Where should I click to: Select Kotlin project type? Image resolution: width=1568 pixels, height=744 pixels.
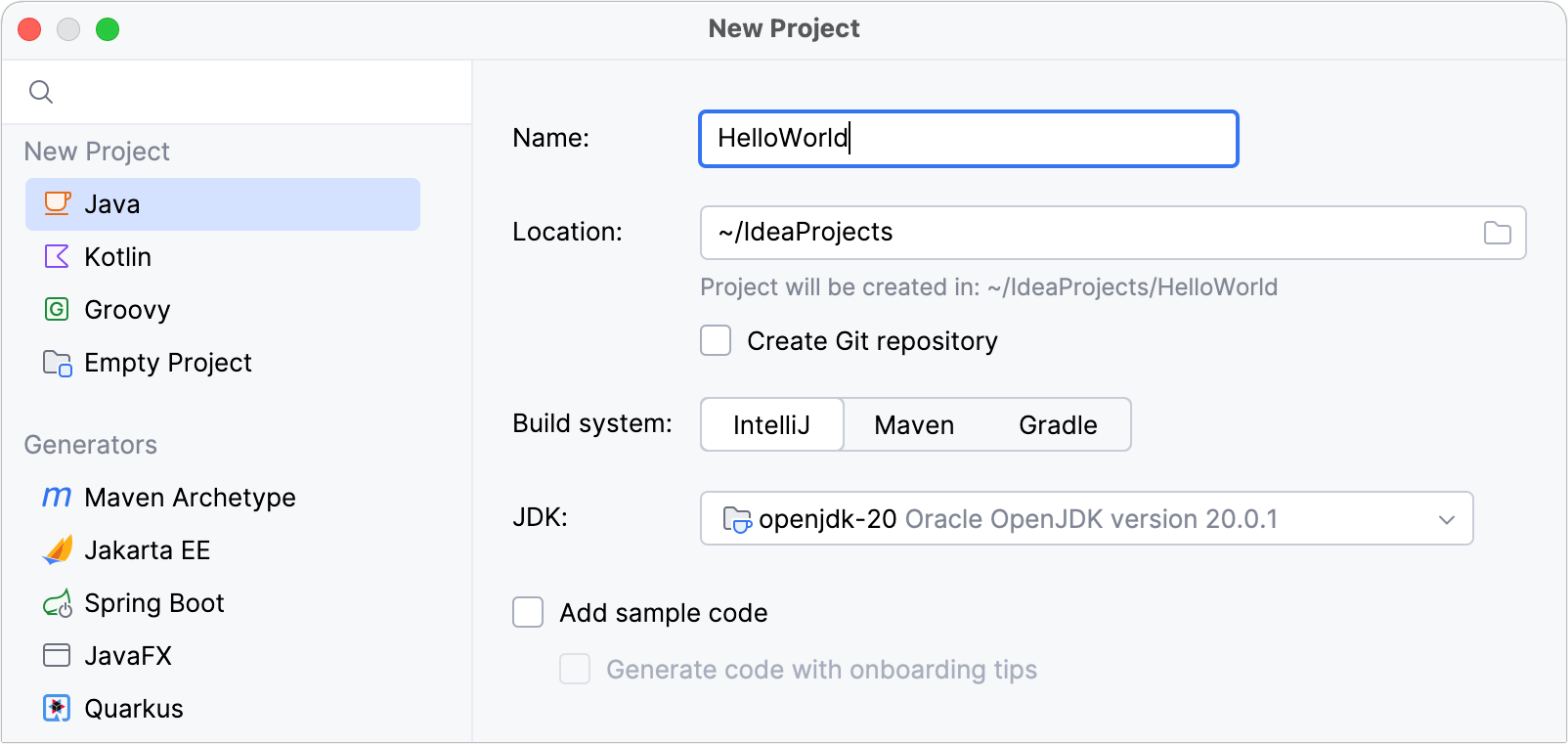(223, 257)
